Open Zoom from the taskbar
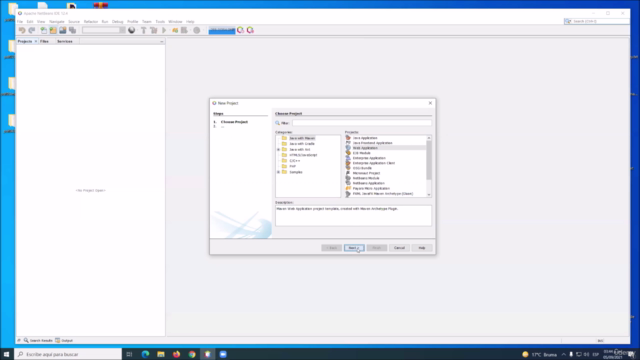The image size is (640, 360). (223, 354)
